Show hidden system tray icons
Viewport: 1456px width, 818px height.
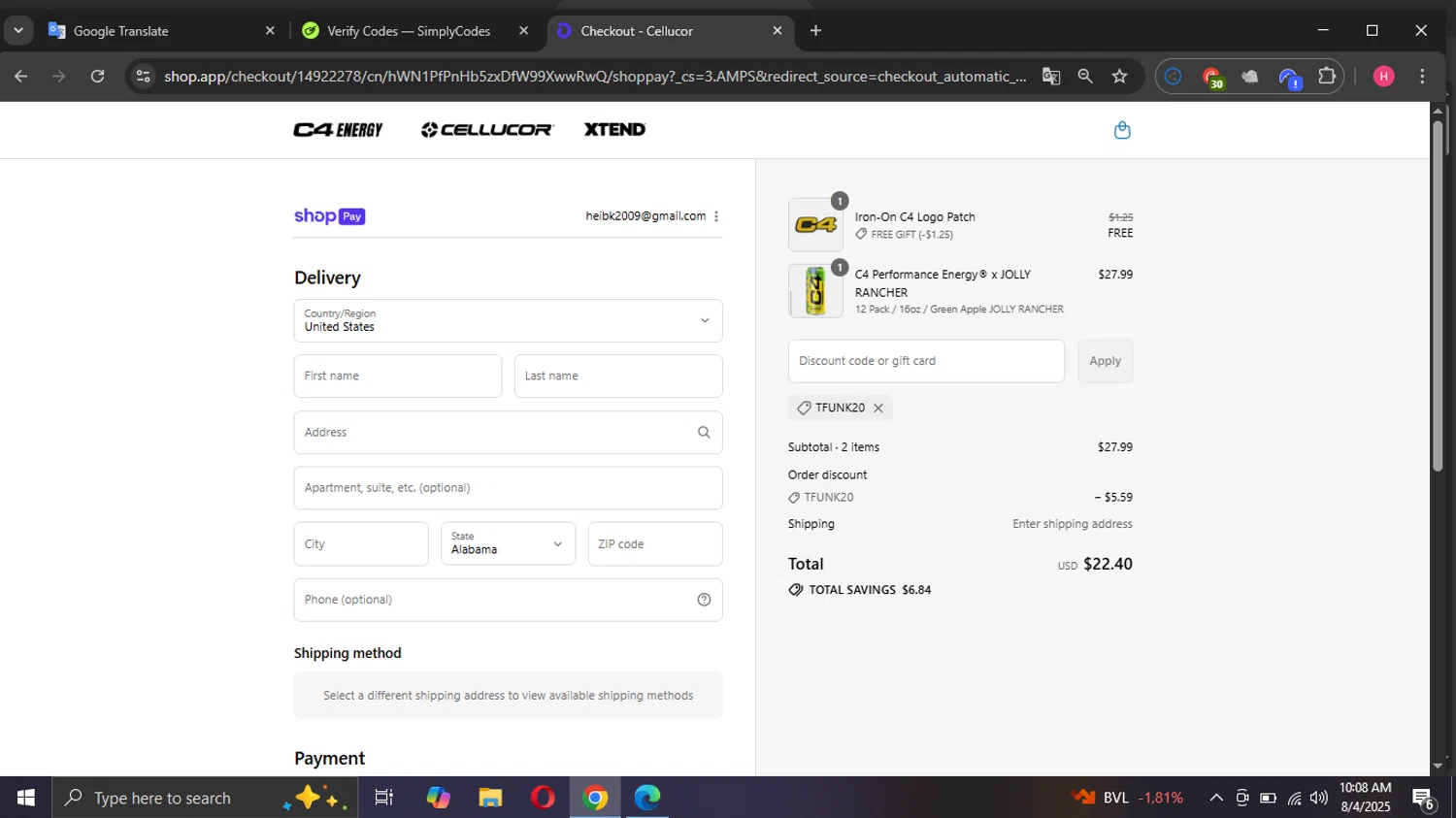(x=1215, y=798)
